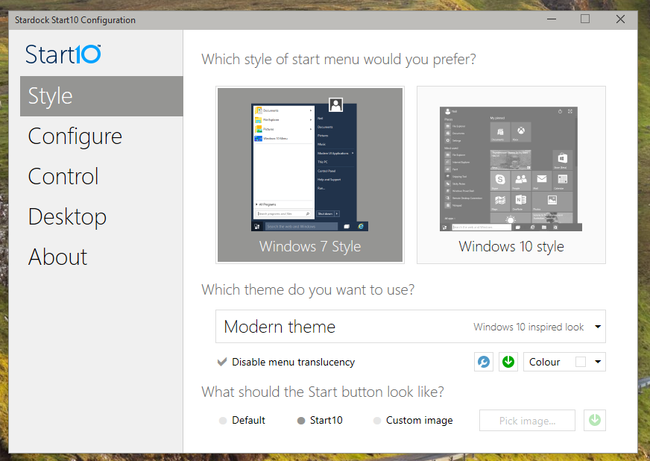
Task: Expand the Modern theme dropdown
Action: pyautogui.click(x=410, y=326)
